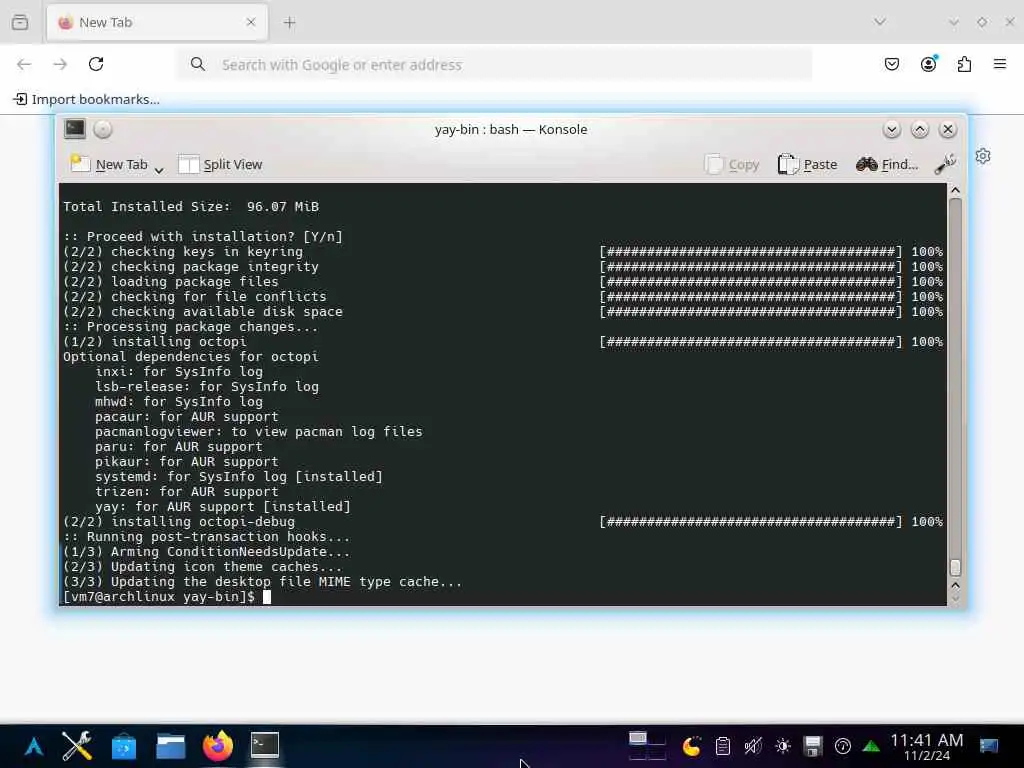Viewport: 1024px width, 768px height.
Task: Open brightness tray icon
Action: tap(783, 746)
